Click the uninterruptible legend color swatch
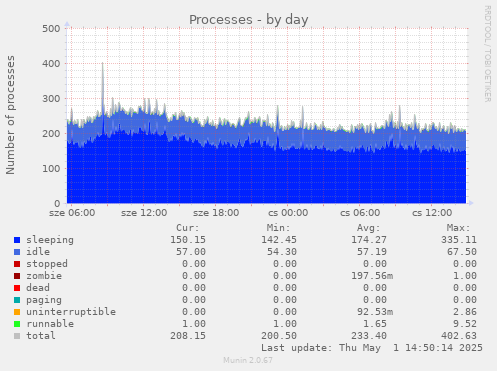The image size is (497, 371). coord(17,312)
